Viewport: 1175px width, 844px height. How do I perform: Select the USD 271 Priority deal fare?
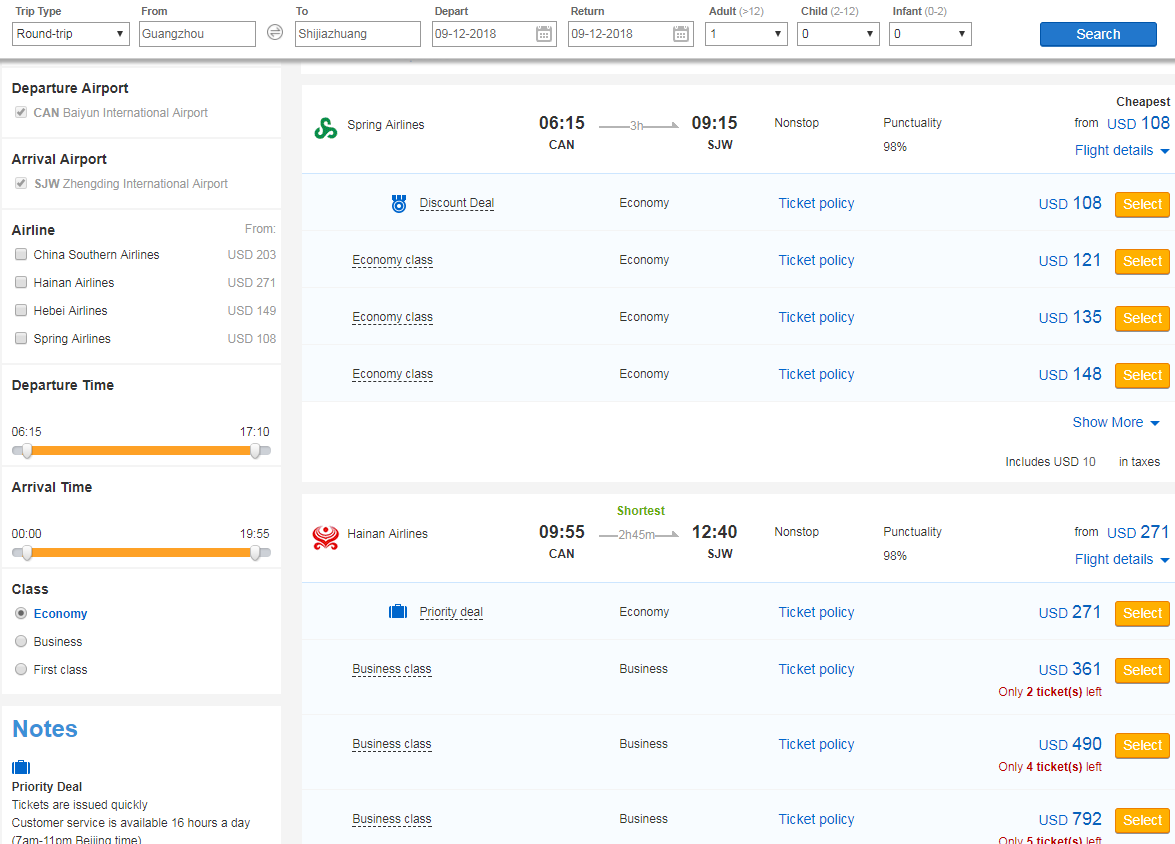click(x=1142, y=613)
